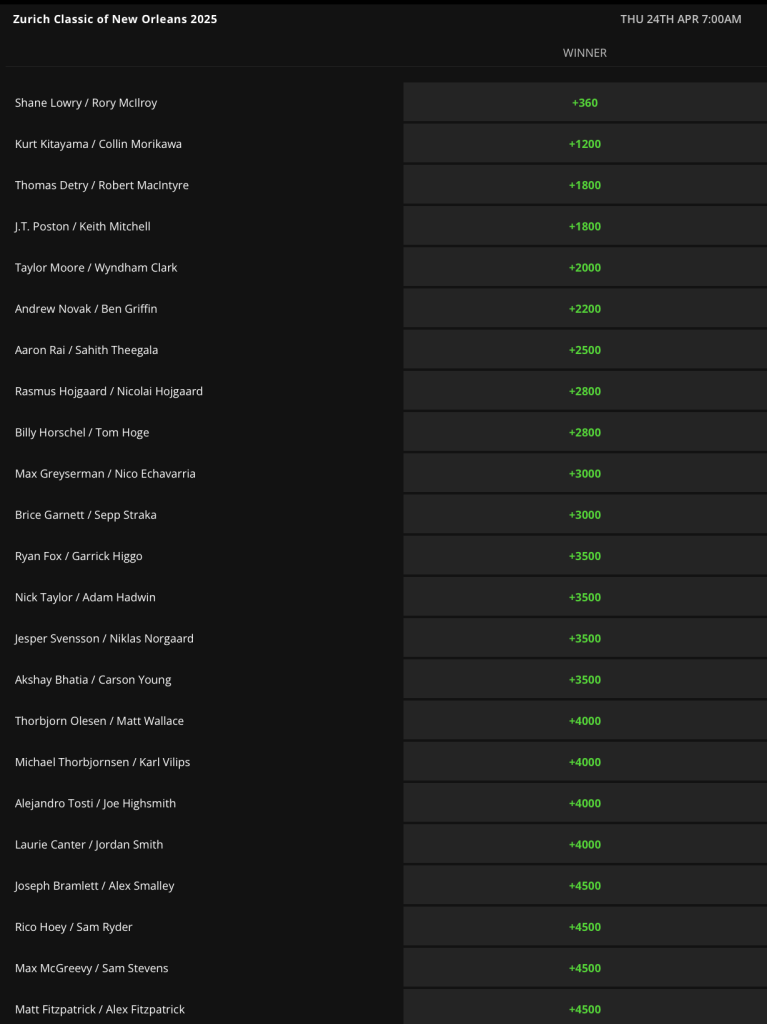Pick Ryan Fox / Garrick Higgo +3500 odds
Viewport: 767px width, 1024px height.
tap(585, 555)
